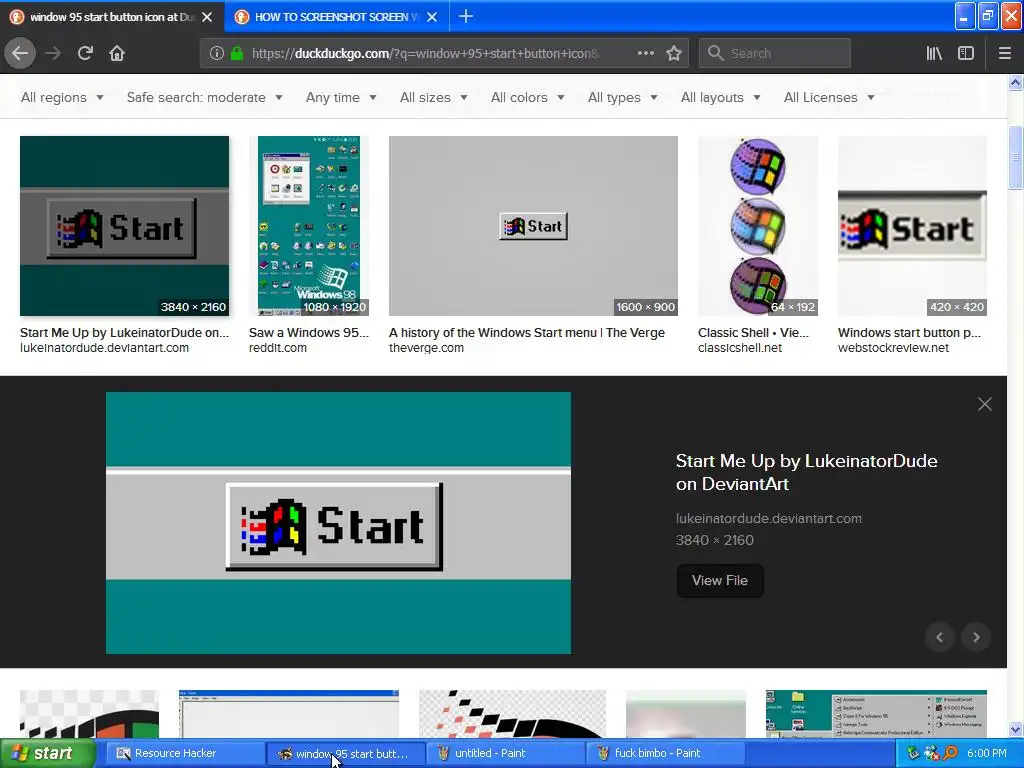Click the large Start Me Up preview image
This screenshot has width=1024, height=768.
(338, 523)
